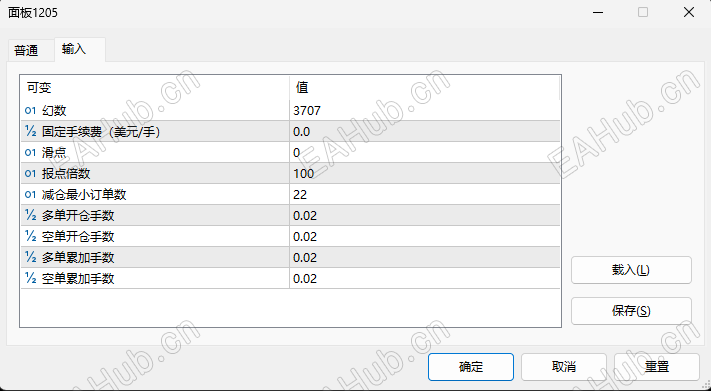Click the double type icon beside 多单累加手数
The width and height of the screenshot is (711, 391).
pos(30,257)
